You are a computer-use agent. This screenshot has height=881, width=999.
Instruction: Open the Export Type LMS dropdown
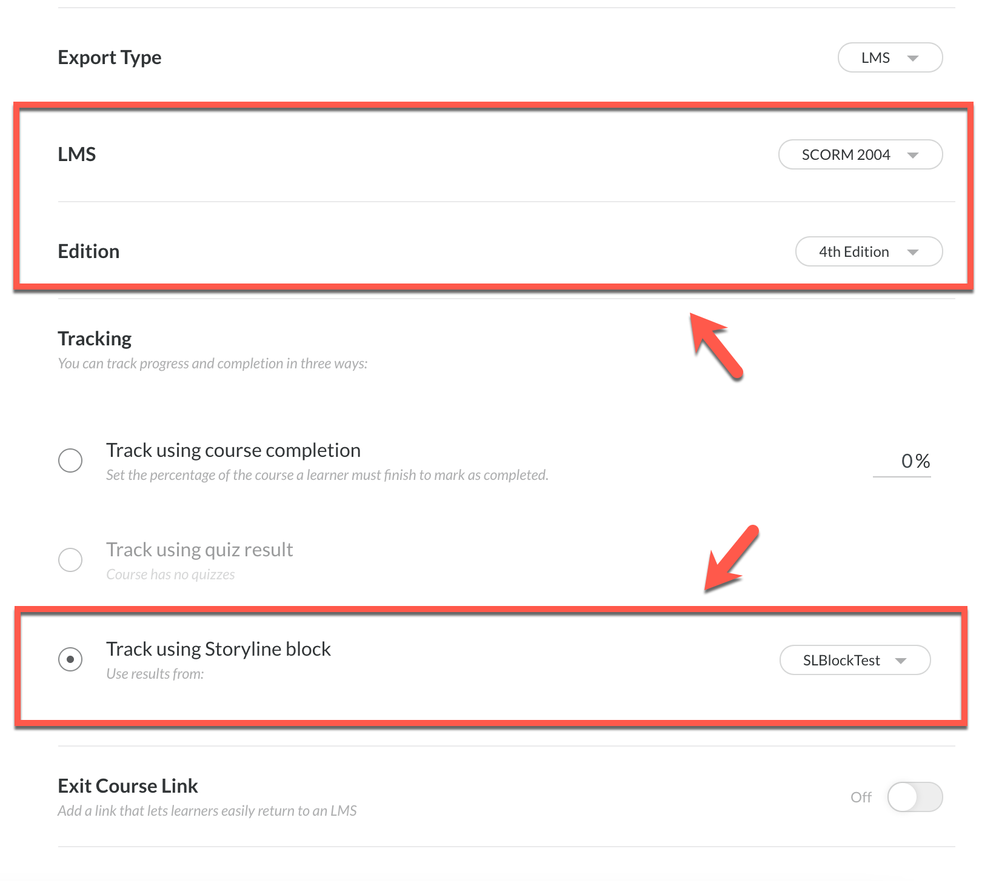[x=889, y=58]
